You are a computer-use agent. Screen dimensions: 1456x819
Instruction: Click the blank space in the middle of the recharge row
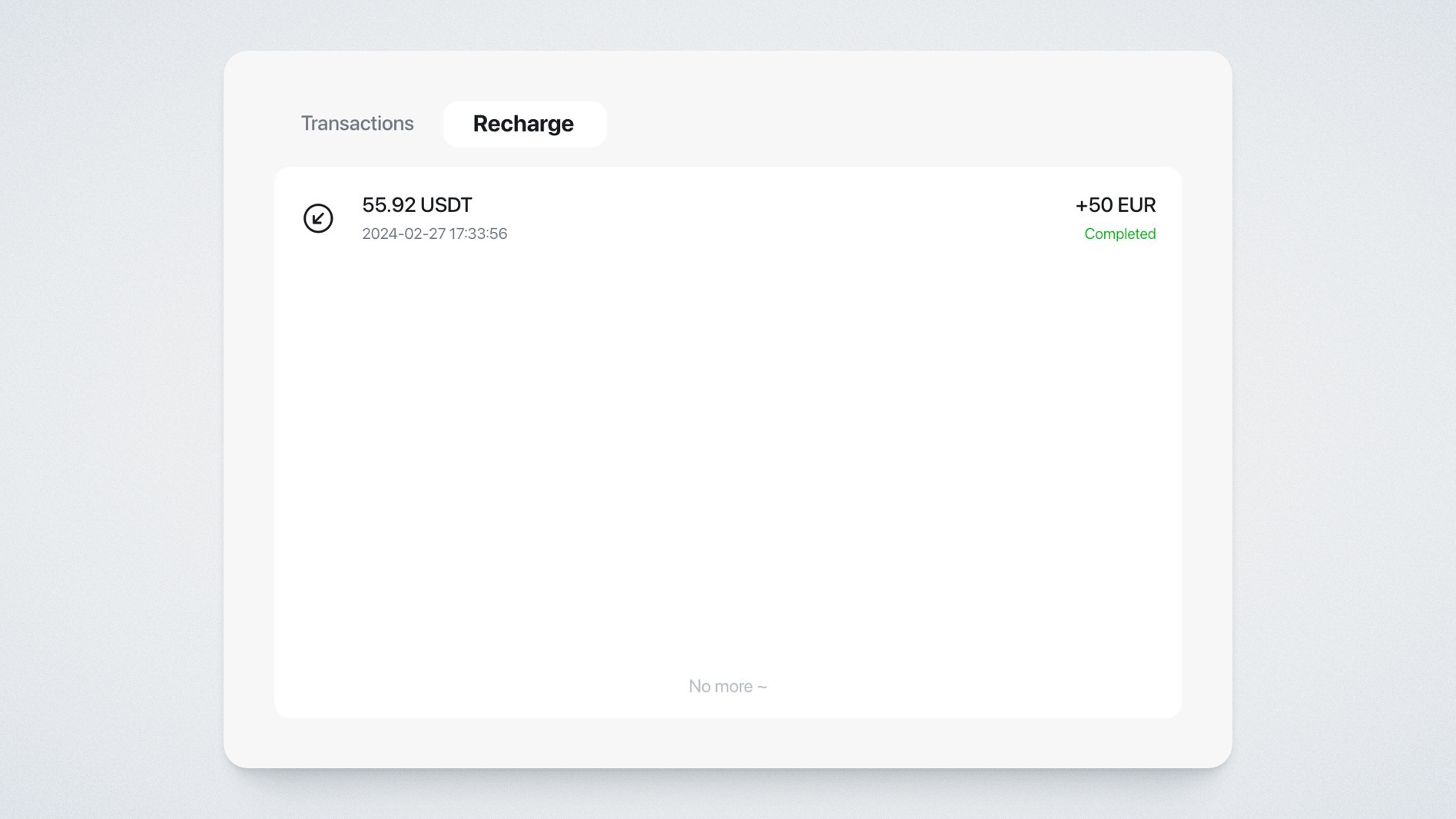768,219
